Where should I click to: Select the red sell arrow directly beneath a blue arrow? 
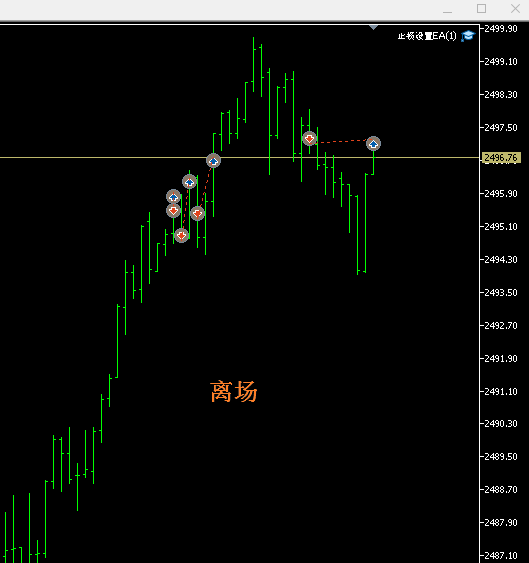point(173,210)
